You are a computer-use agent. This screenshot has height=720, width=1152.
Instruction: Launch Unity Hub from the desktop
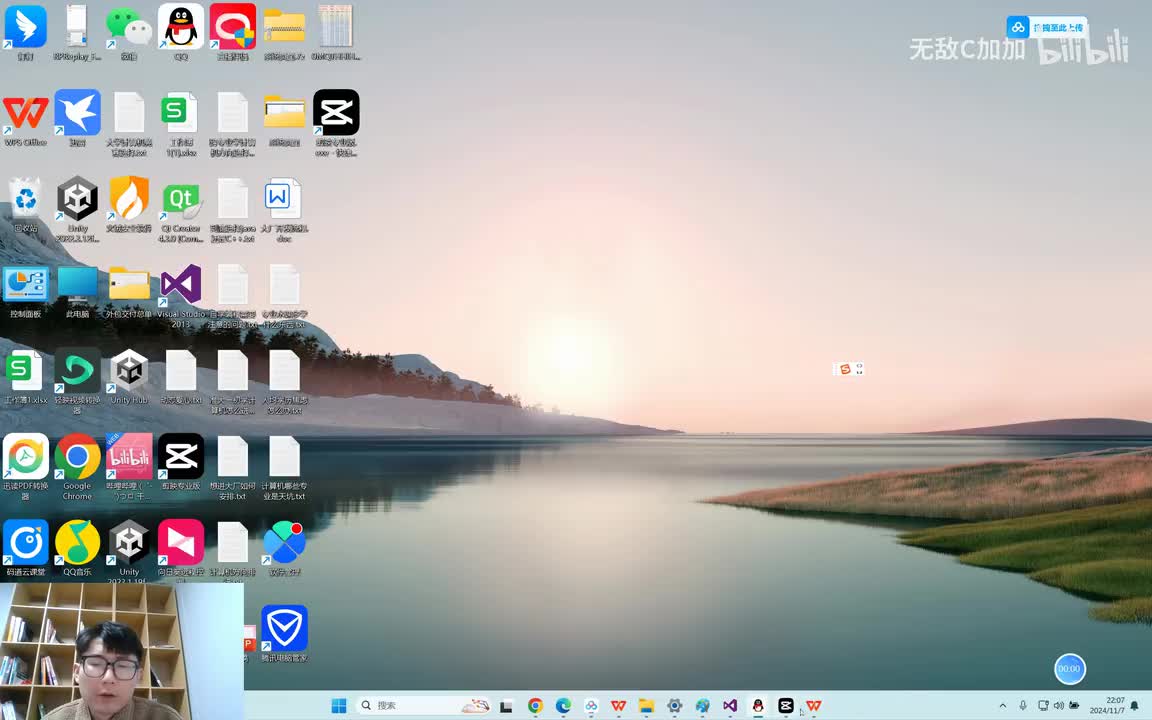(x=129, y=370)
